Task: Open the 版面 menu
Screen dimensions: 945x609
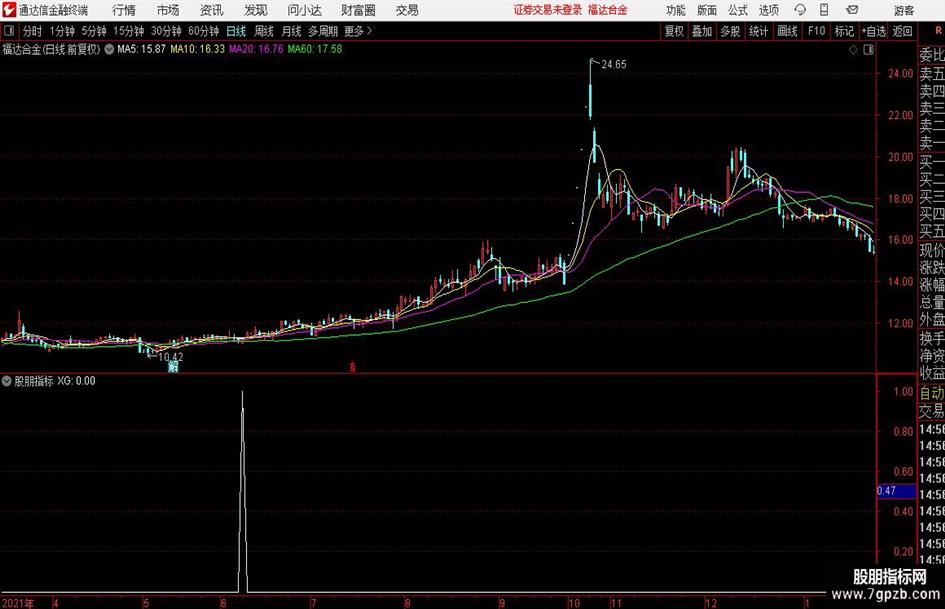Action: 707,10
